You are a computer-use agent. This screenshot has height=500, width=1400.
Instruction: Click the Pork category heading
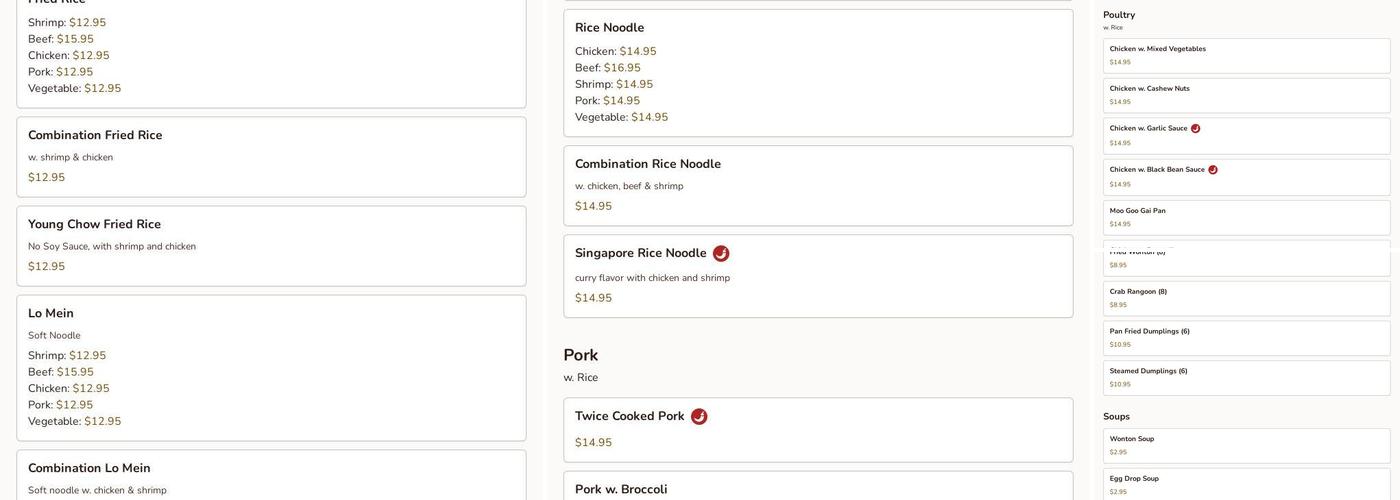click(x=581, y=355)
